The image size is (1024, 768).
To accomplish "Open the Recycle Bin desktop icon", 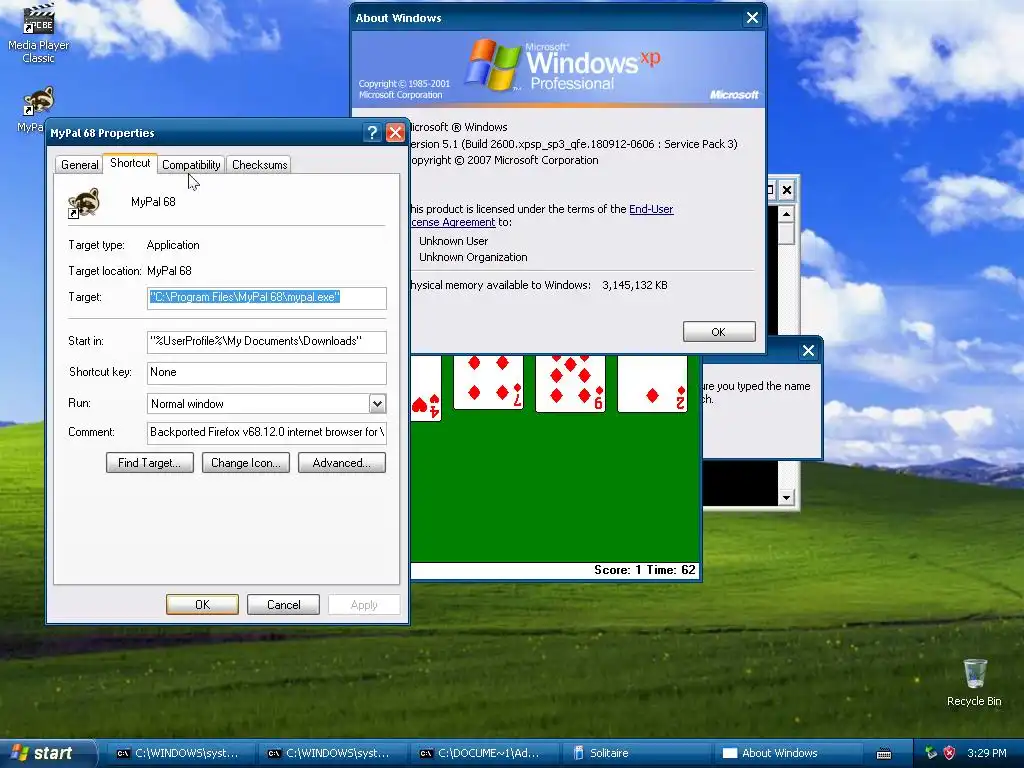I will [x=974, y=682].
